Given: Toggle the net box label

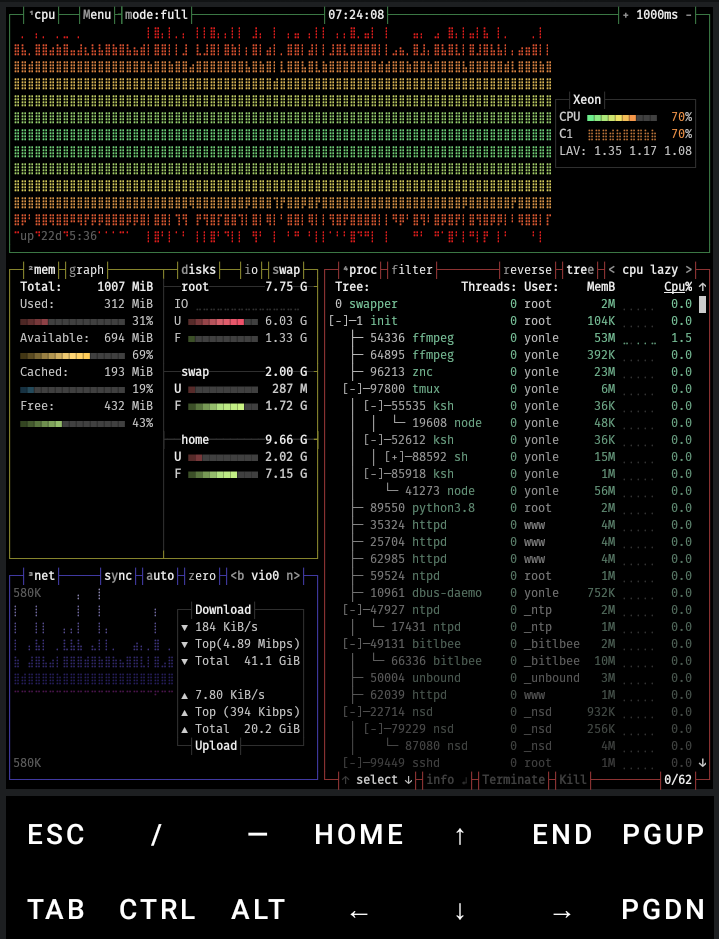Looking at the screenshot, I should tap(41, 576).
